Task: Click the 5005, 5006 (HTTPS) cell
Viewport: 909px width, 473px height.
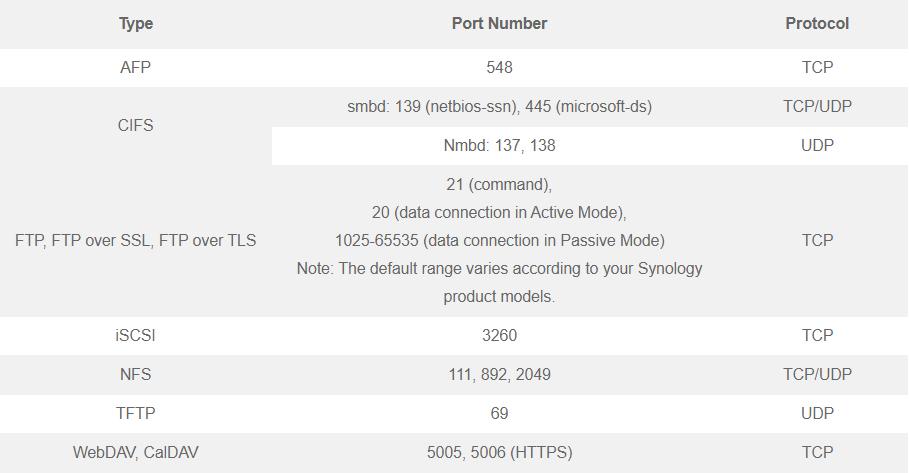Action: click(x=499, y=452)
